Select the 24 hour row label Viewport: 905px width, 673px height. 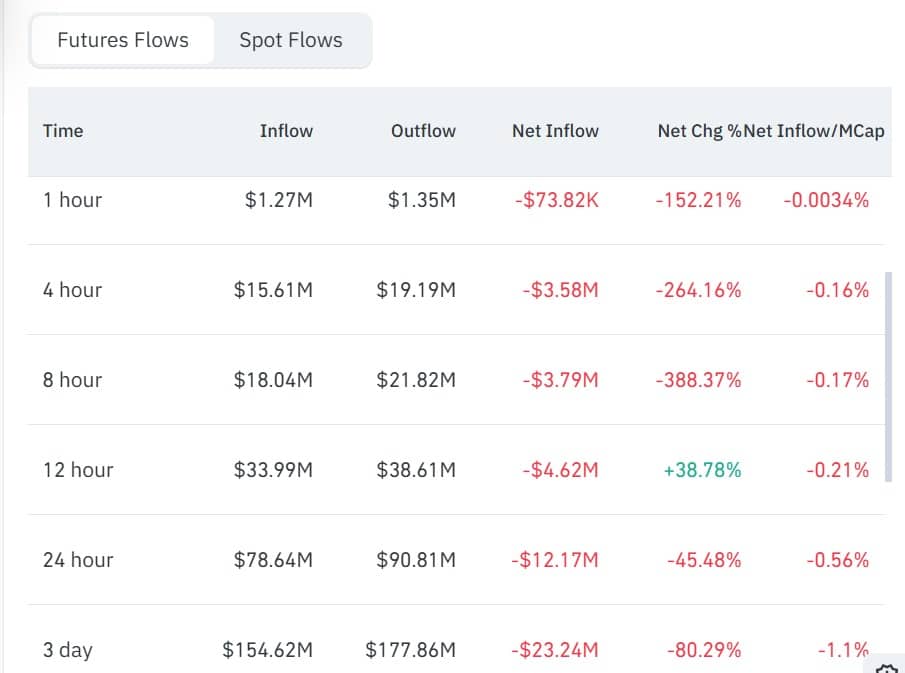(x=78, y=560)
